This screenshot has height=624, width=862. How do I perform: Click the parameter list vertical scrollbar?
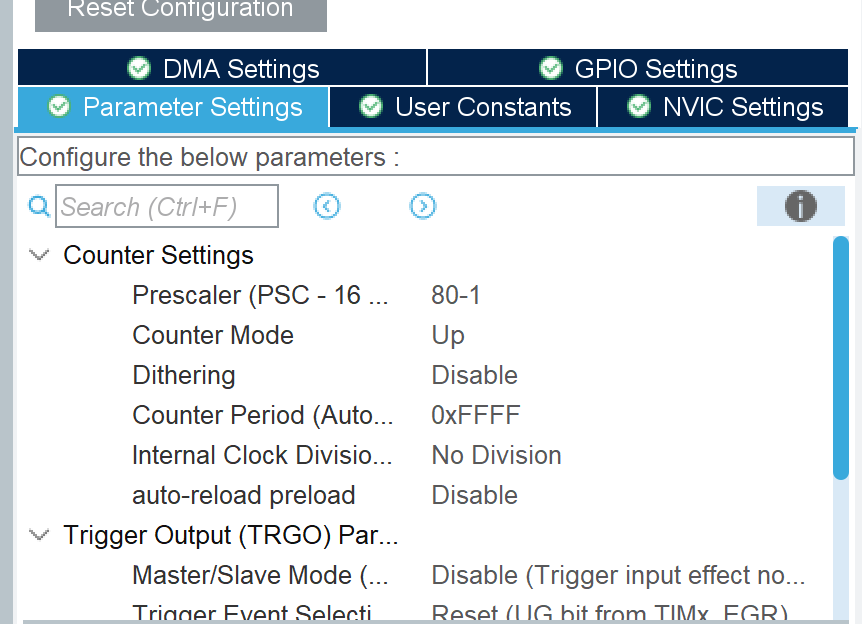click(841, 358)
